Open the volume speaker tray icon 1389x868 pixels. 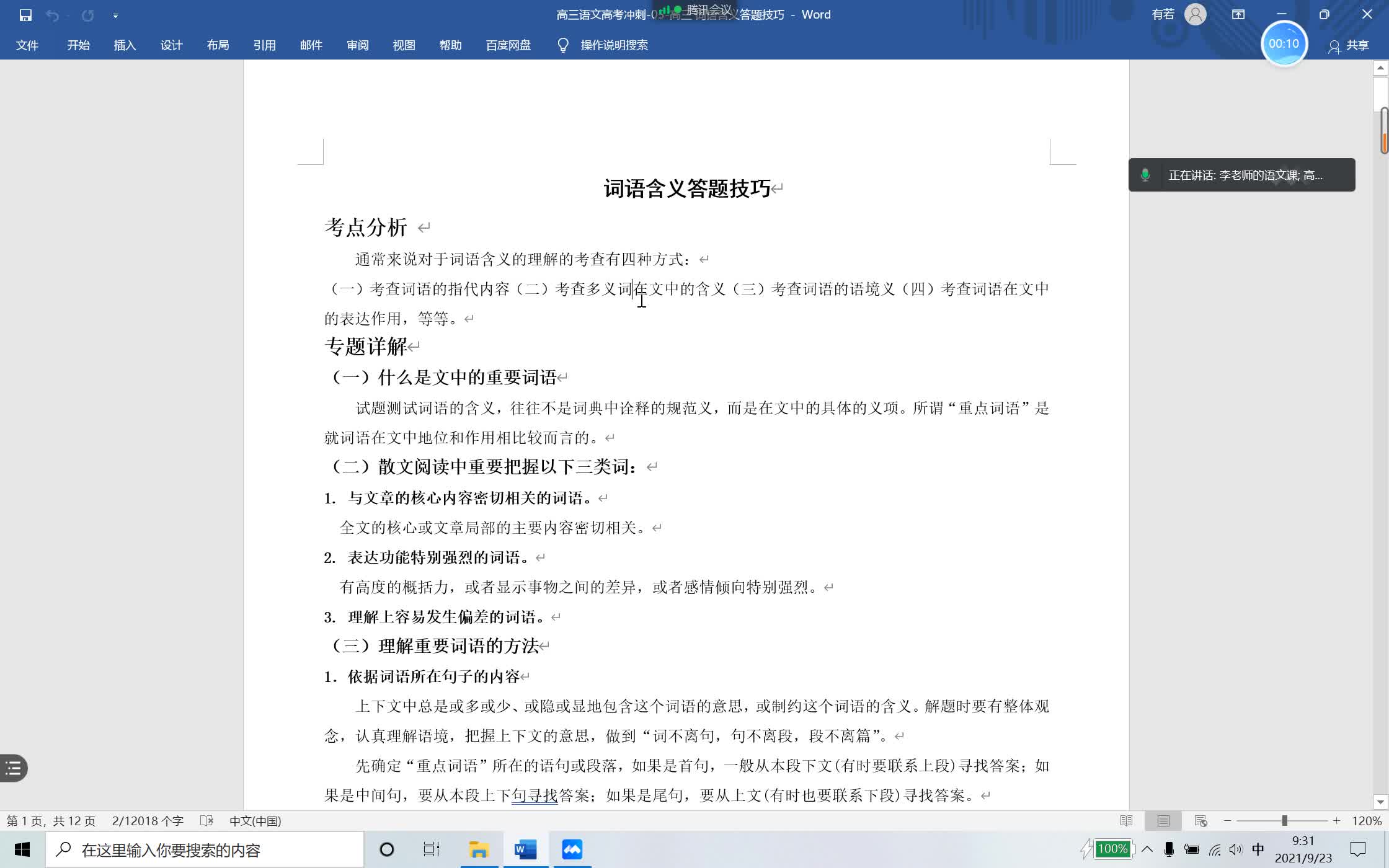pos(1236,849)
